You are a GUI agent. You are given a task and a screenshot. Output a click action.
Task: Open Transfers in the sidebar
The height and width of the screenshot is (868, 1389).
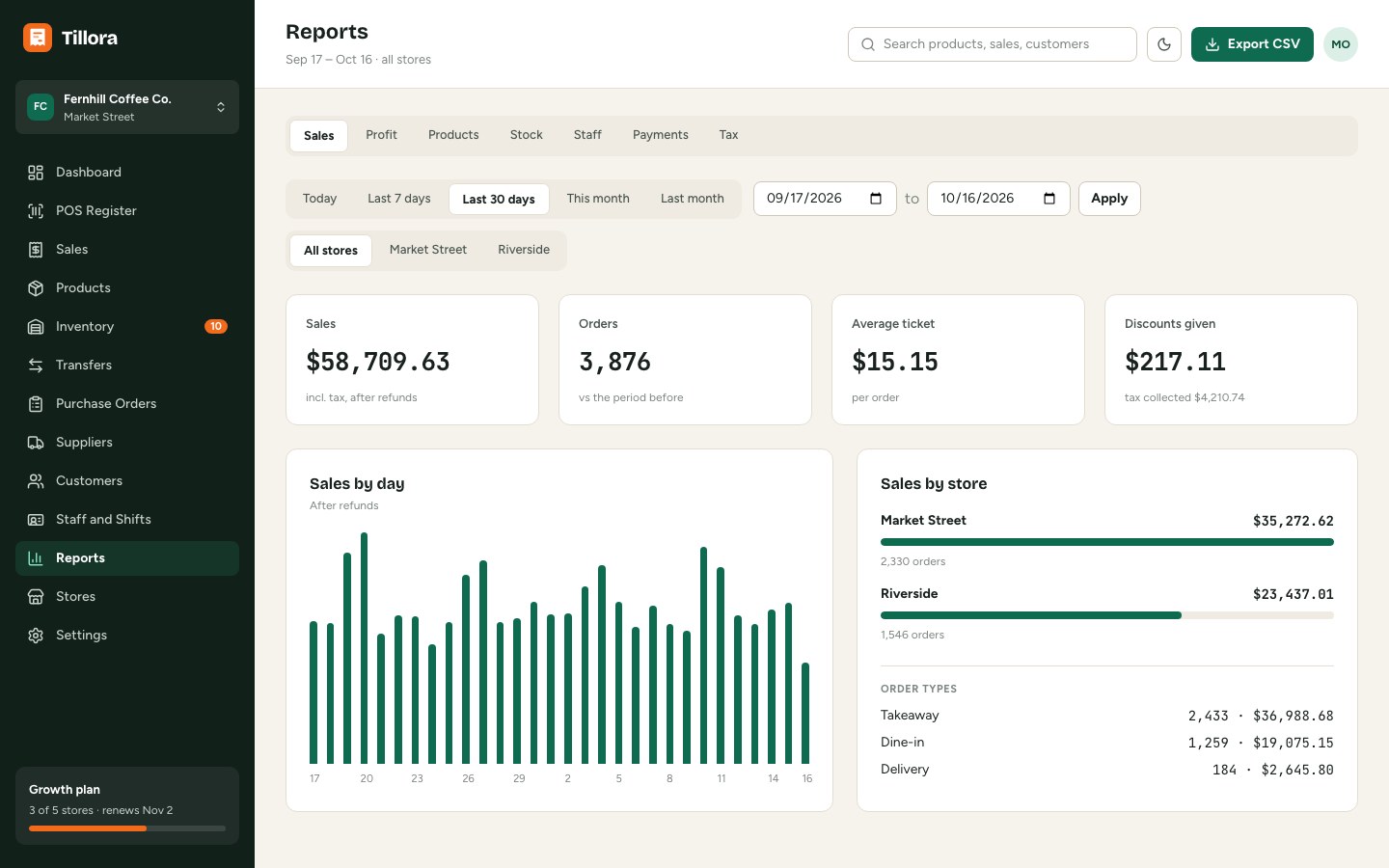pyautogui.click(x=127, y=366)
